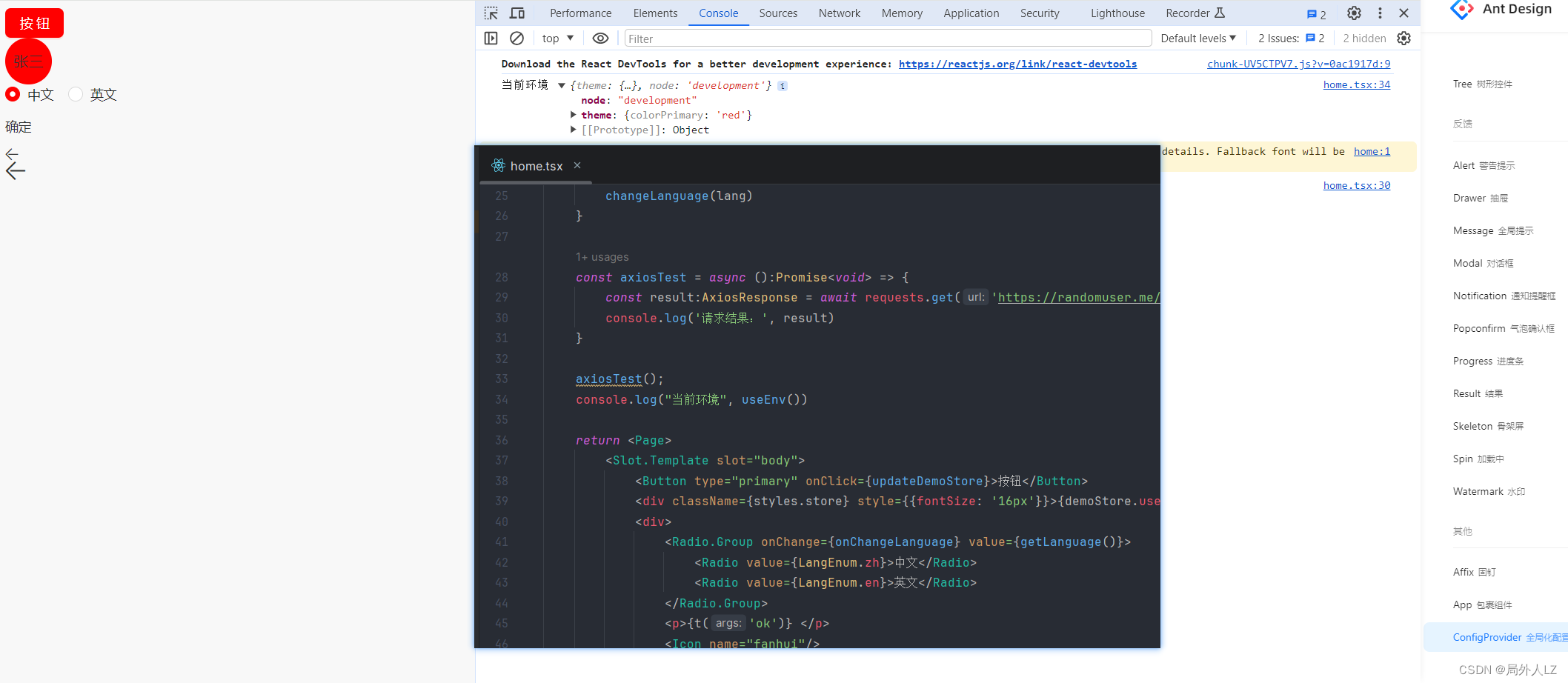Open the Security tab
This screenshot has width=1568, height=683.
pyautogui.click(x=1040, y=13)
